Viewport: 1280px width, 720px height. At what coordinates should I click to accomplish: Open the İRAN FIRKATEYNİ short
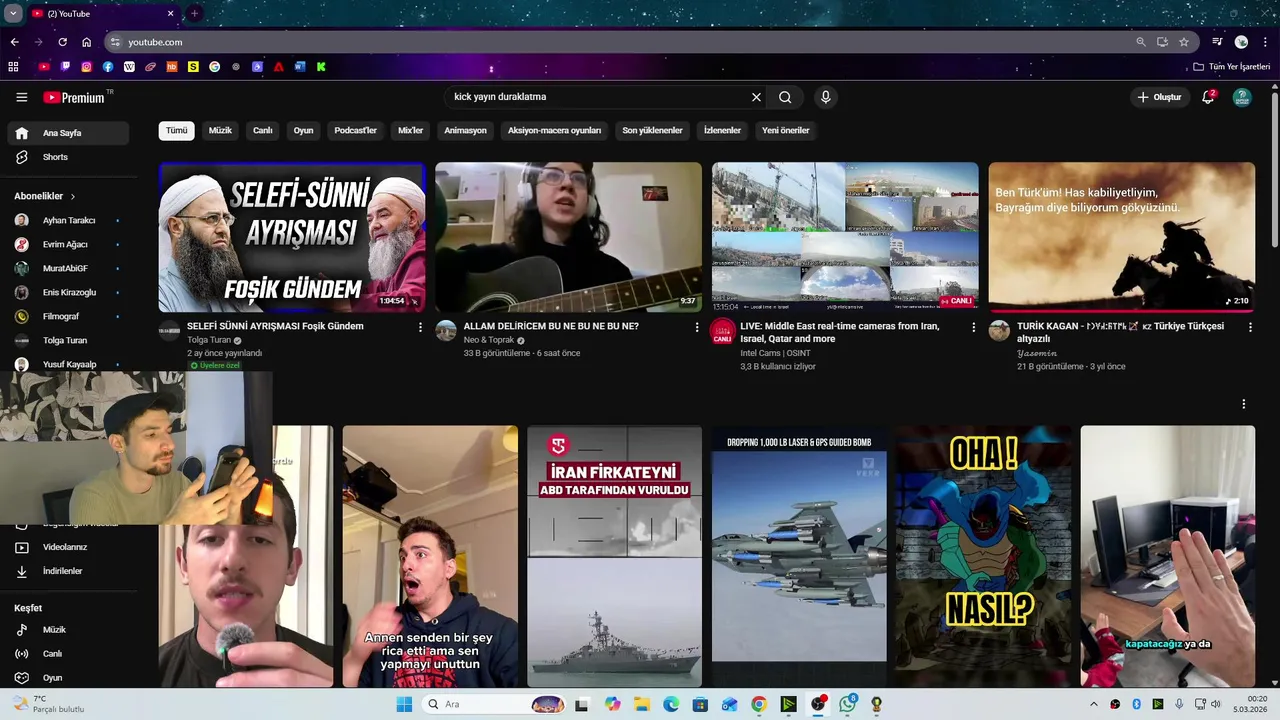614,556
